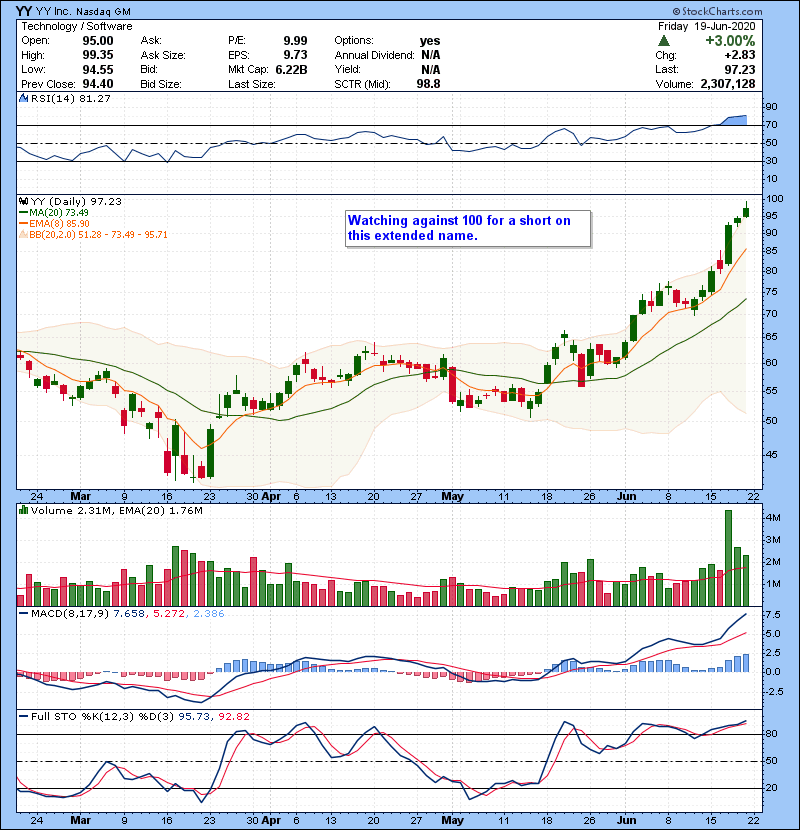Image resolution: width=800 pixels, height=830 pixels.
Task: Click the RSI(14) 81.27 label
Action: click(x=70, y=98)
